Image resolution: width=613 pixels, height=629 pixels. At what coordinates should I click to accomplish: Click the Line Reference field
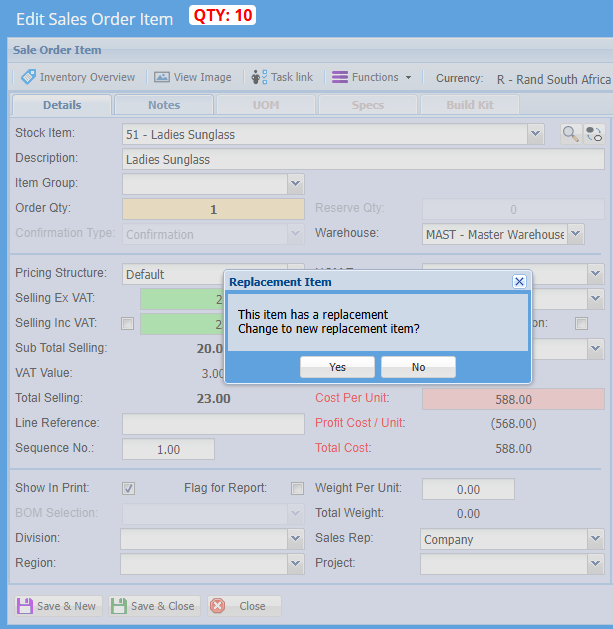click(x=213, y=424)
